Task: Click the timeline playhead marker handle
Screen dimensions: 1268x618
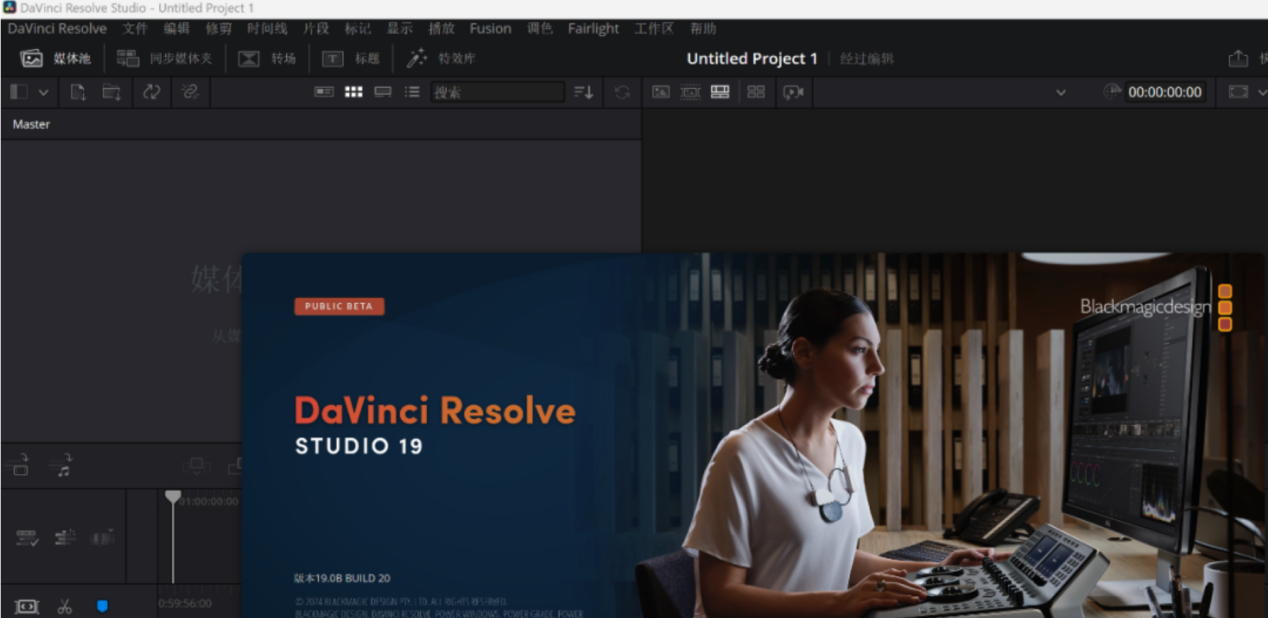Action: click(173, 496)
